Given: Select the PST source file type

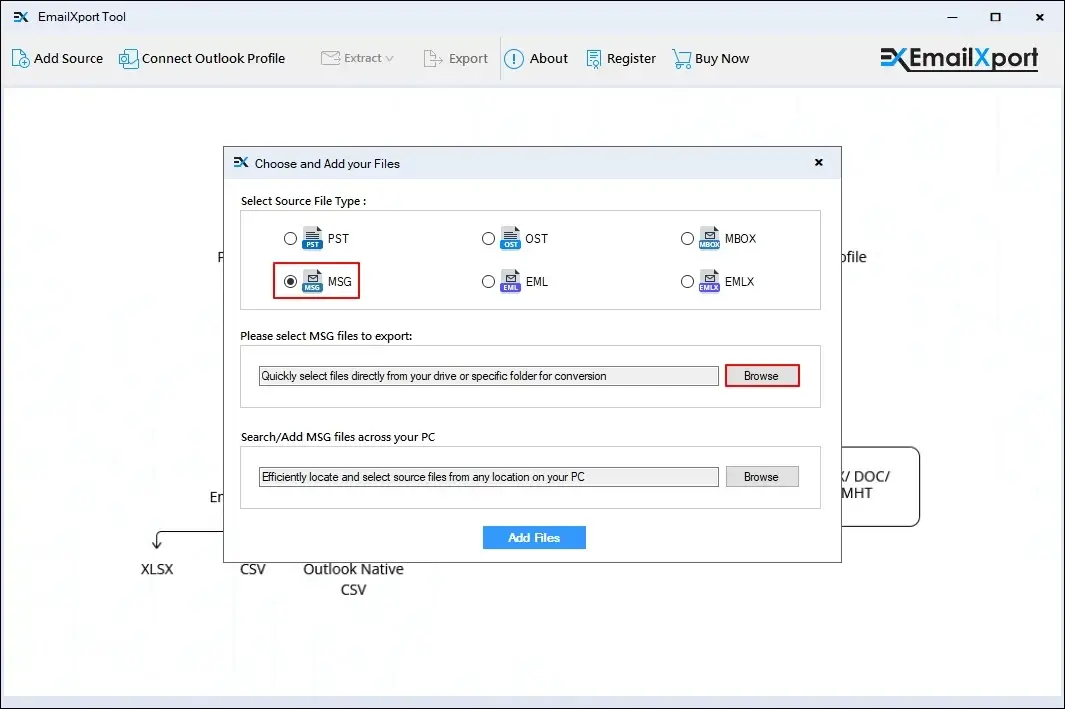Looking at the screenshot, I should pyautogui.click(x=291, y=238).
